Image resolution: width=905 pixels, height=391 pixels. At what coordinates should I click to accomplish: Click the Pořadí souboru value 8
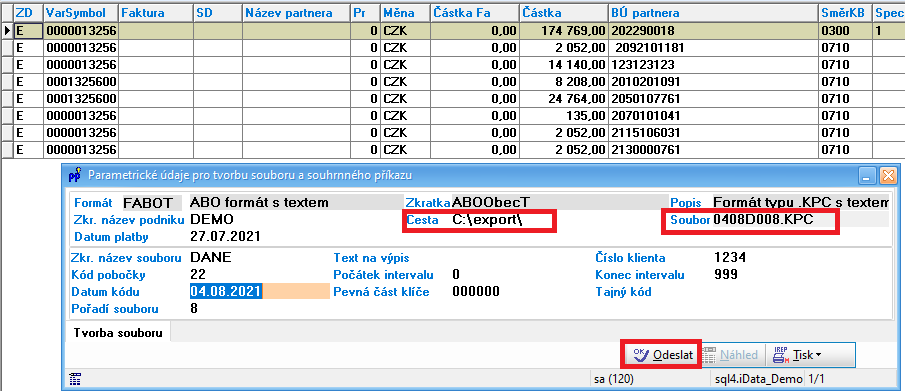[x=194, y=308]
